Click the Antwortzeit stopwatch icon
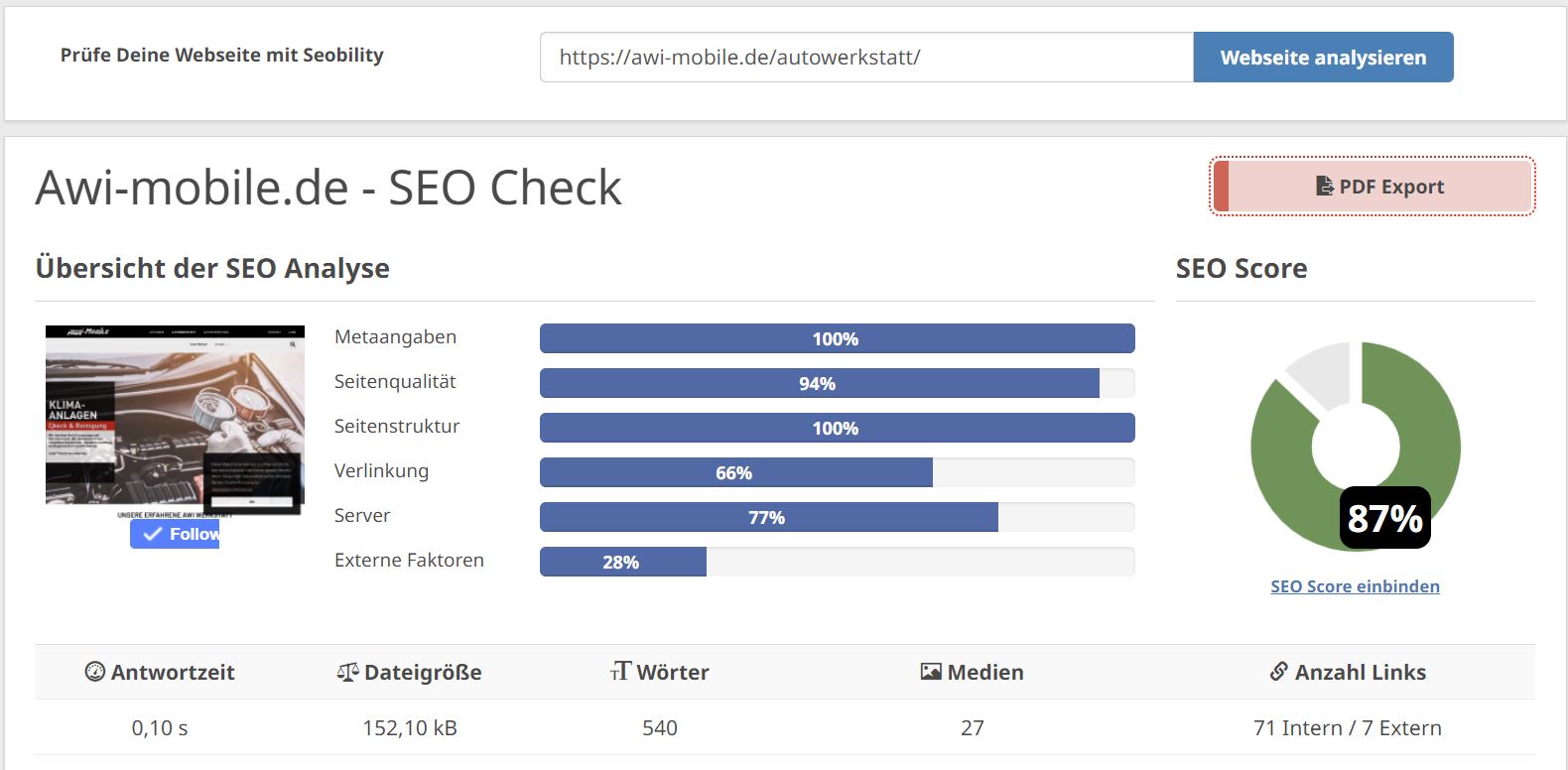The height and width of the screenshot is (770, 1568). click(94, 672)
